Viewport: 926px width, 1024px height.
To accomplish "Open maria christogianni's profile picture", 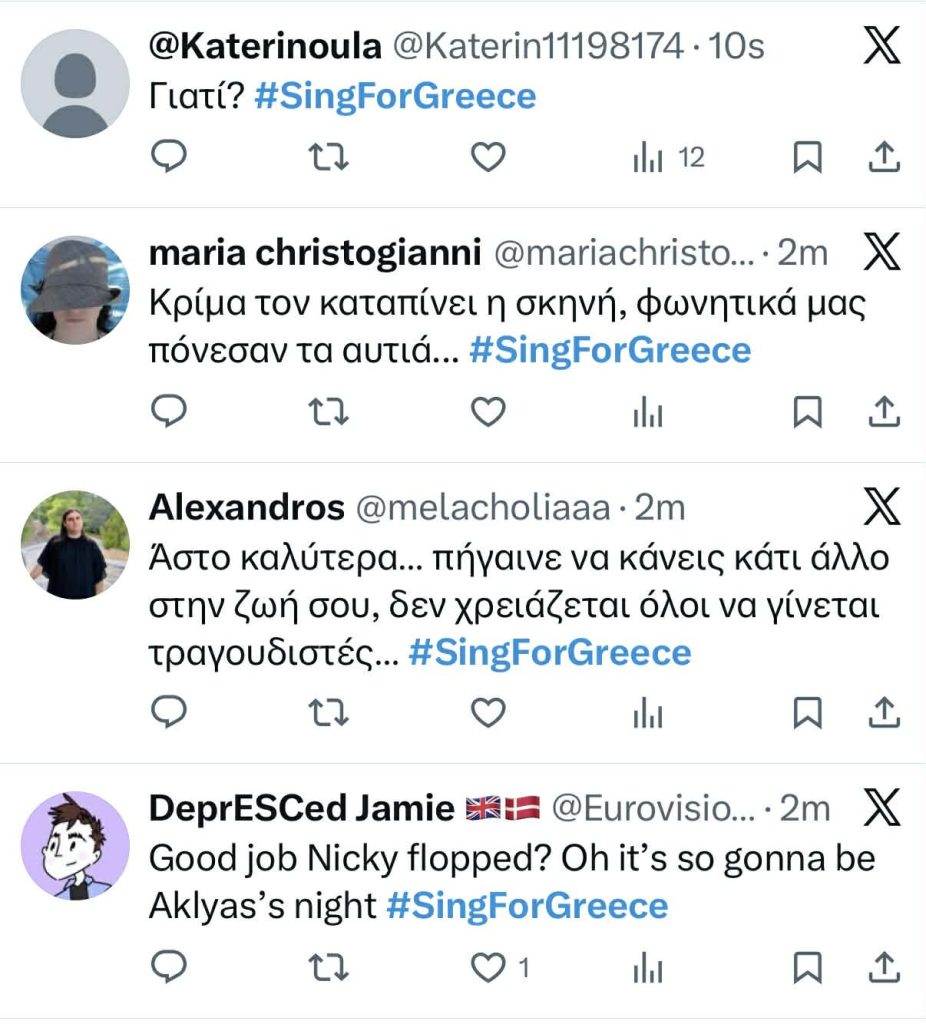I will [75, 290].
